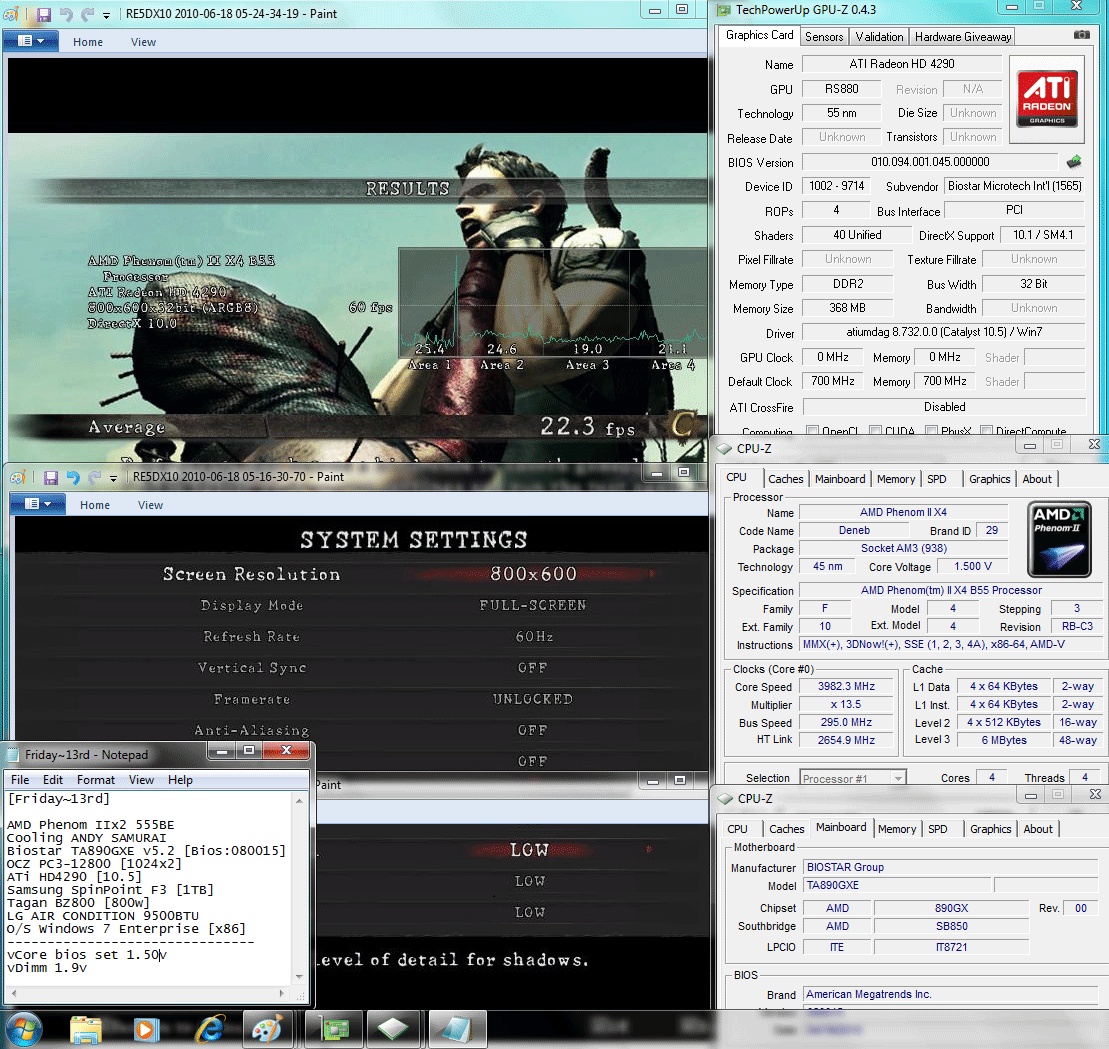
Task: Open SPD tab in CPU-Z Motherboard window
Action: [x=938, y=829]
